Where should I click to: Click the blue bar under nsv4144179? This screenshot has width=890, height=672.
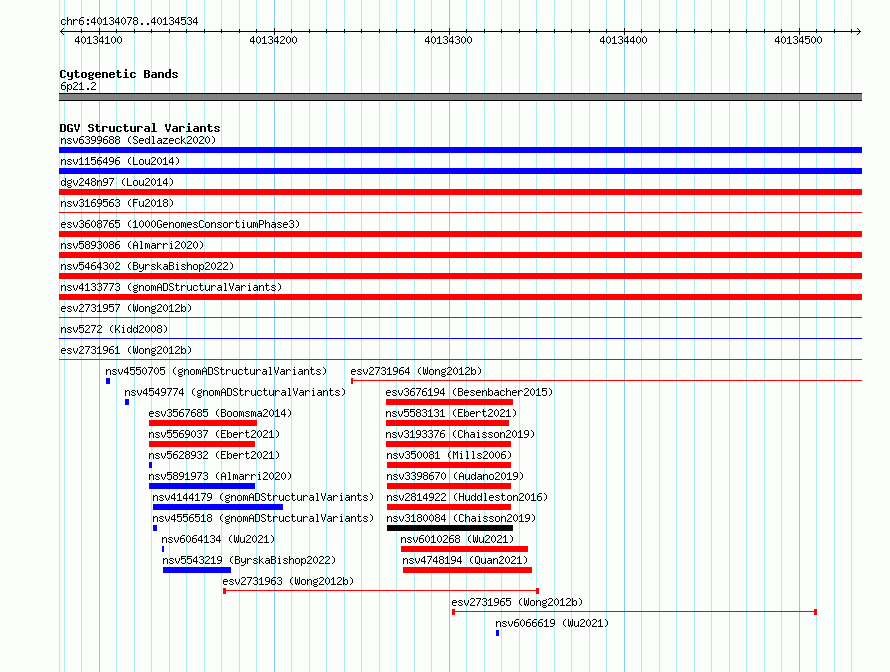click(x=217, y=507)
